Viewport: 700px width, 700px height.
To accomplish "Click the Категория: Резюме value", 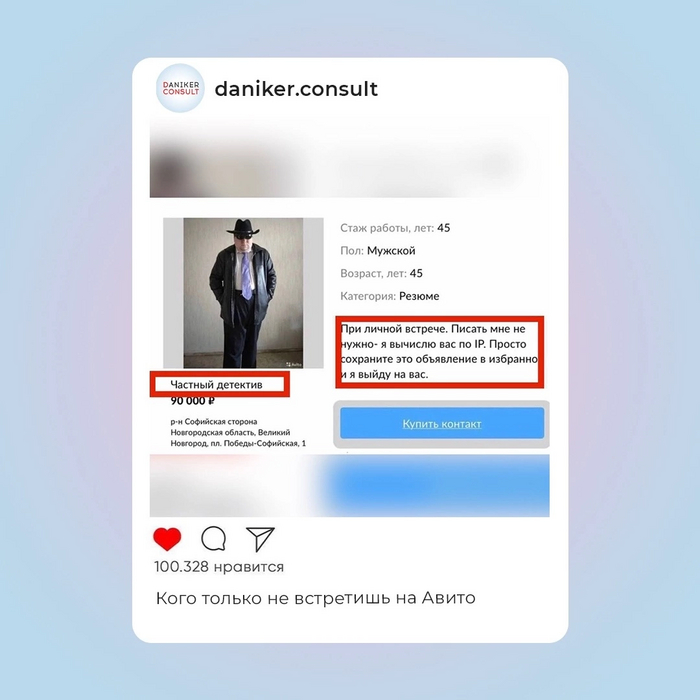I will point(390,296).
